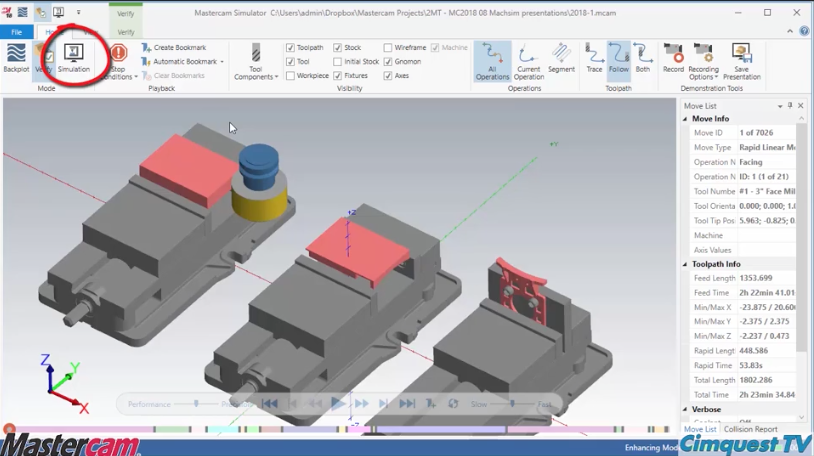
Task: Toggle Fixtures visibility checkbox
Action: pos(337,76)
